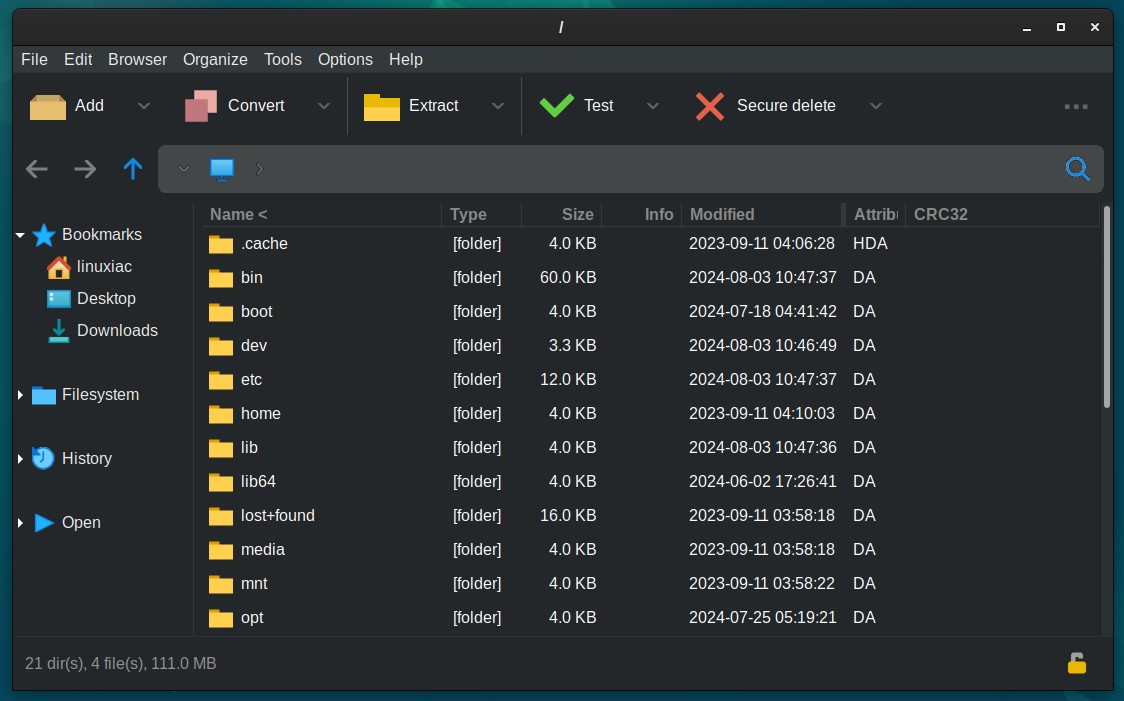Viewport: 1124px width, 701px height.
Task: Click the Desktop bookmark icon
Action: (59, 299)
